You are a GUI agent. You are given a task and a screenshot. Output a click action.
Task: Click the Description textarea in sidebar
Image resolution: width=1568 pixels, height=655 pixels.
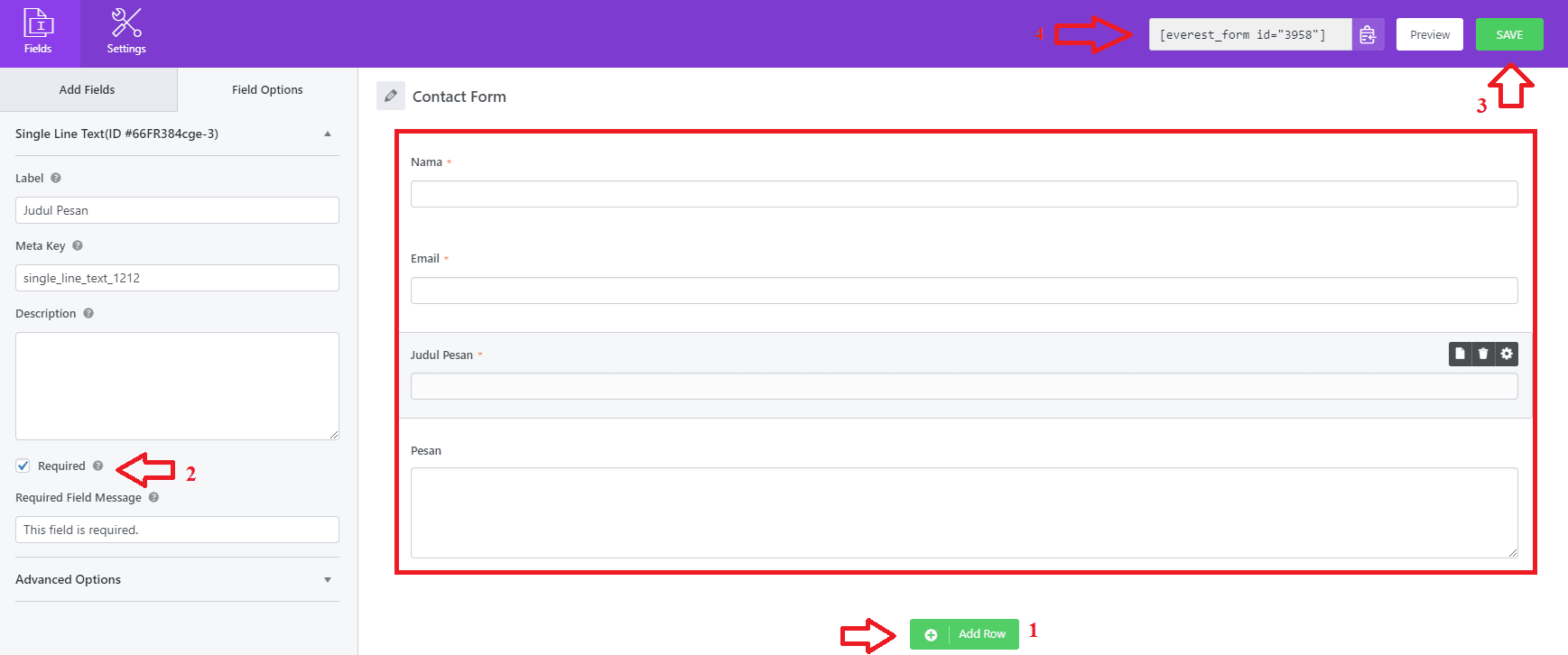click(x=177, y=386)
